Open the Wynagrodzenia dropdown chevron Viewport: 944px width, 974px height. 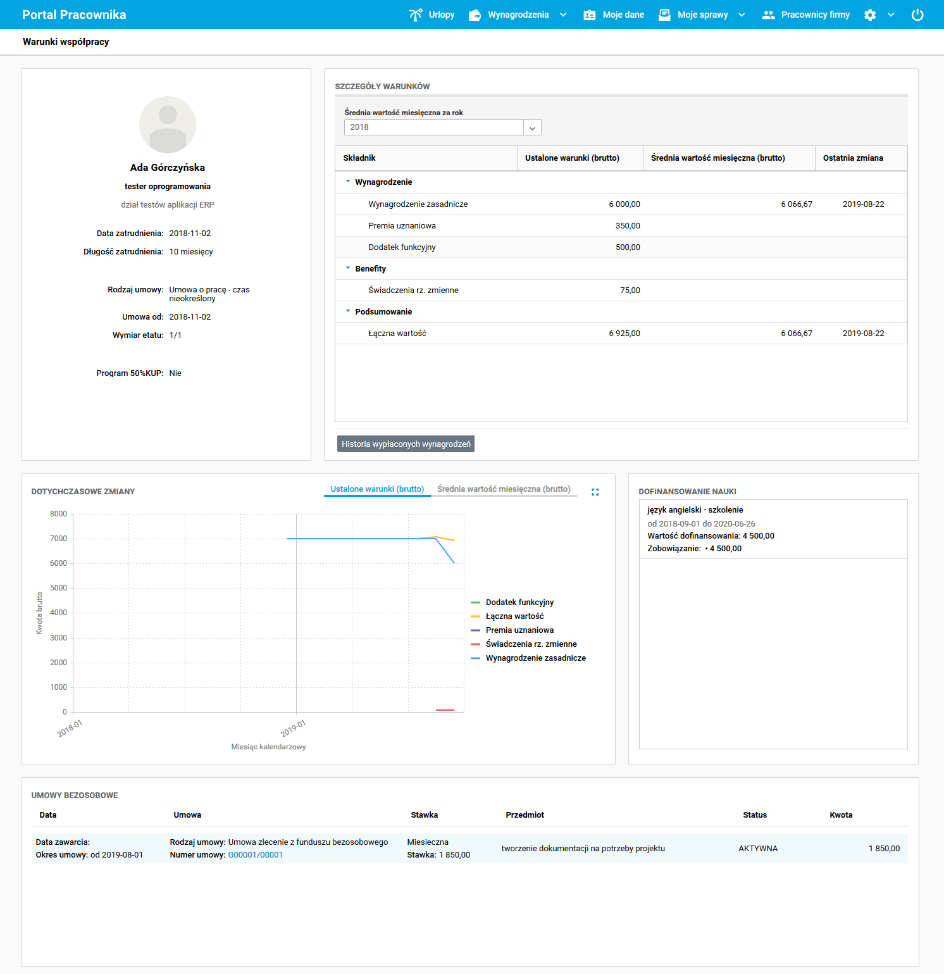(563, 15)
